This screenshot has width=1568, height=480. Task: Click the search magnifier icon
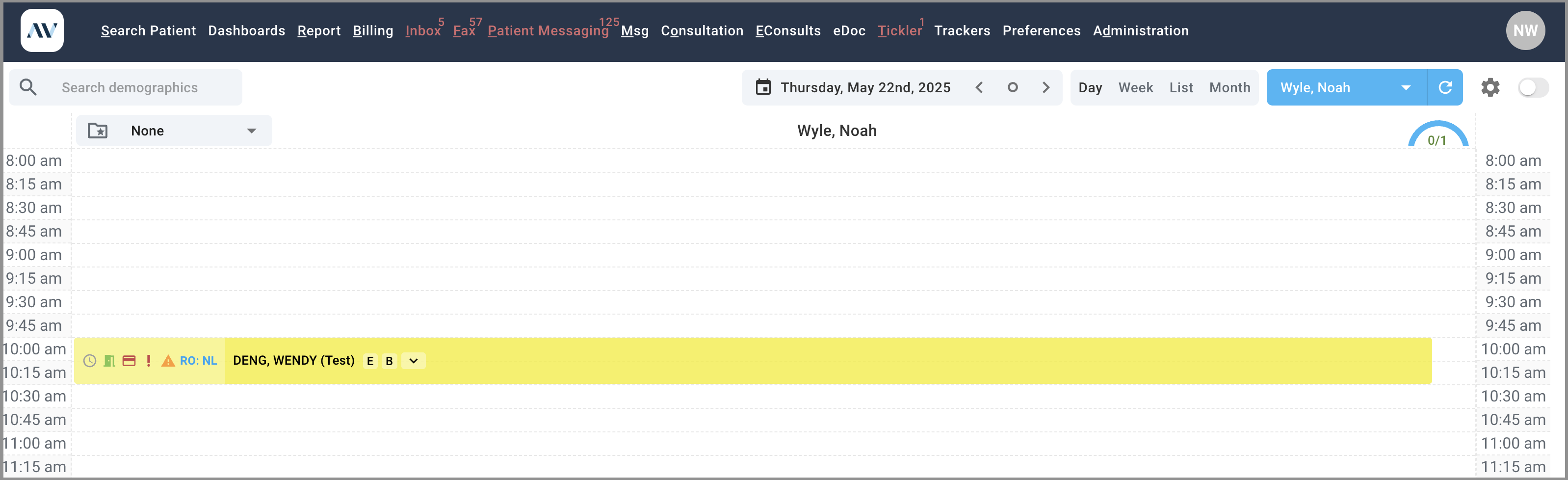coord(28,87)
